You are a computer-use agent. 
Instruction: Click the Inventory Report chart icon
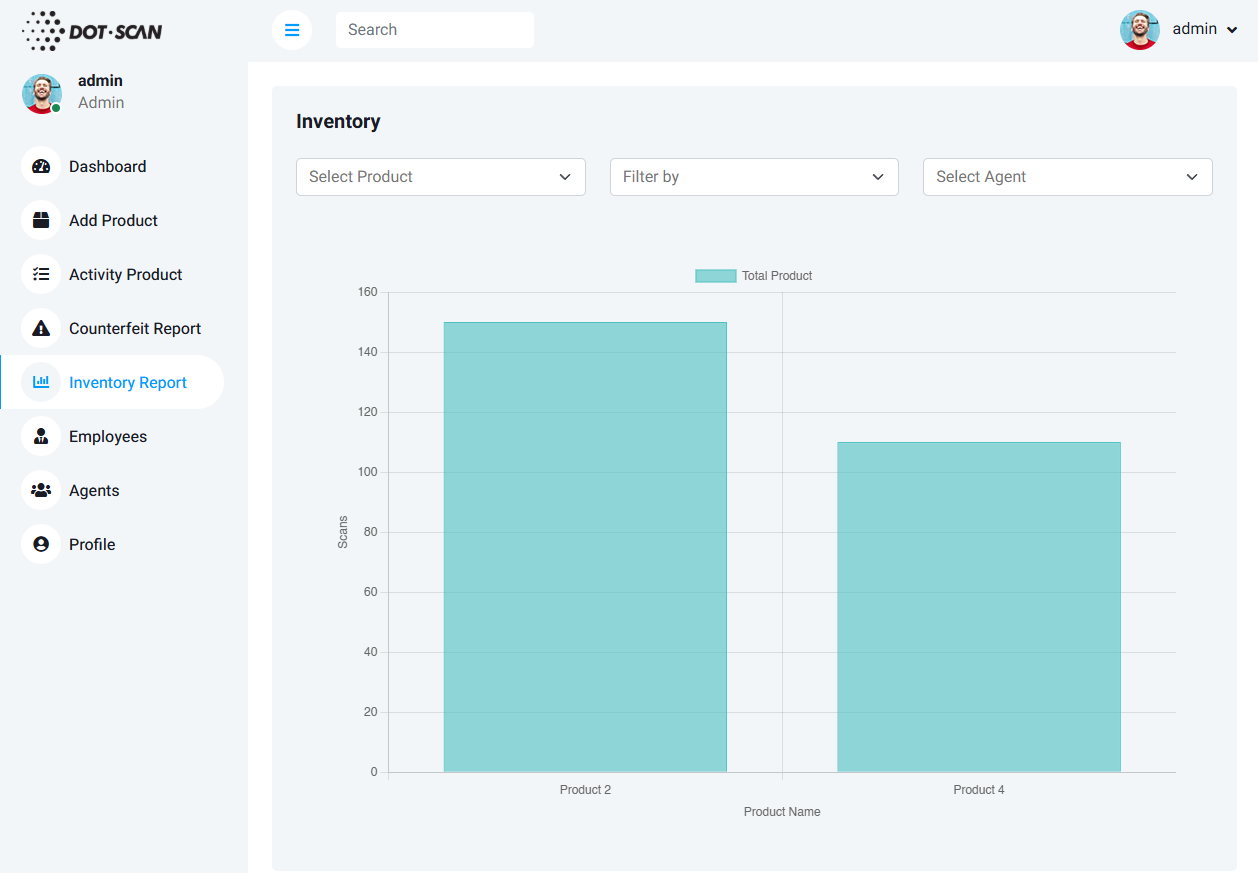(41, 383)
